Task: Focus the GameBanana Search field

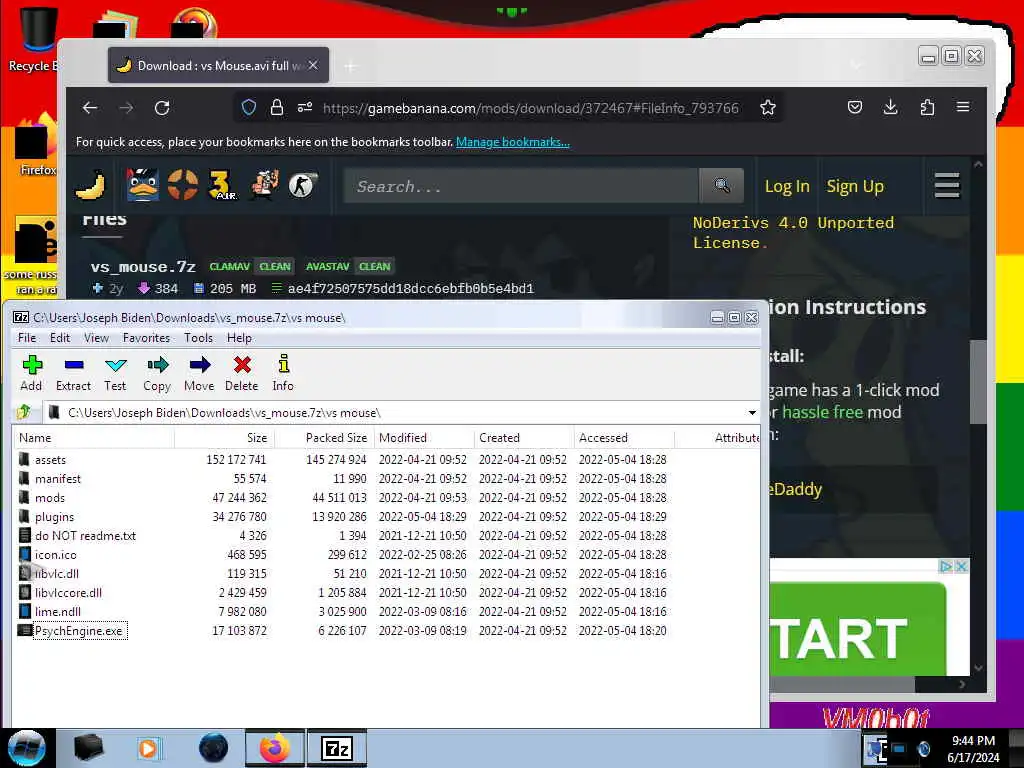Action: [521, 186]
